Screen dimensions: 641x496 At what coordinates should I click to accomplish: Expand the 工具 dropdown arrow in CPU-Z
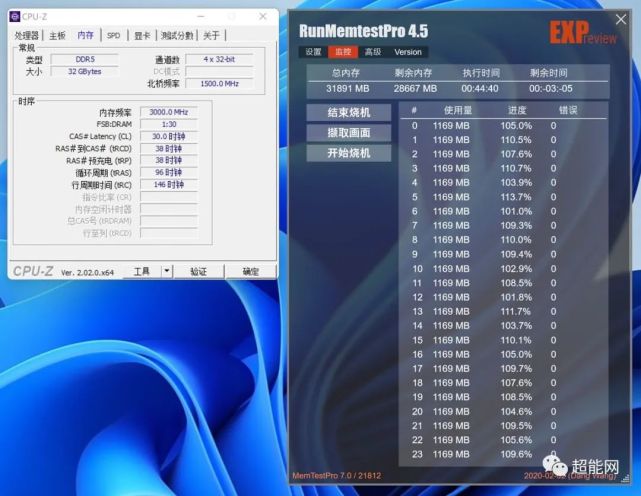(x=167, y=271)
